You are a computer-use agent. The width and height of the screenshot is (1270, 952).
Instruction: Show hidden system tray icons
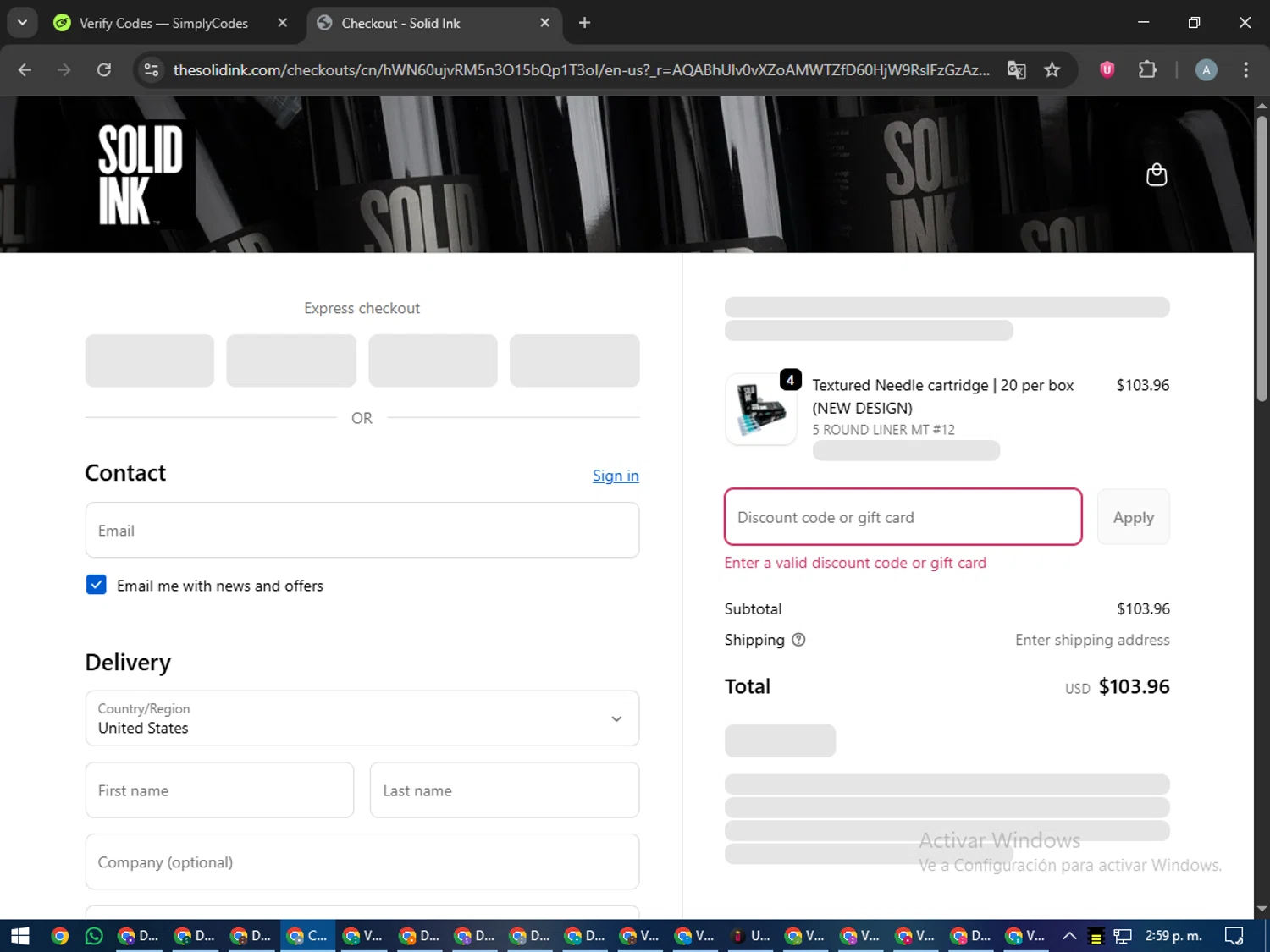click(x=1069, y=936)
